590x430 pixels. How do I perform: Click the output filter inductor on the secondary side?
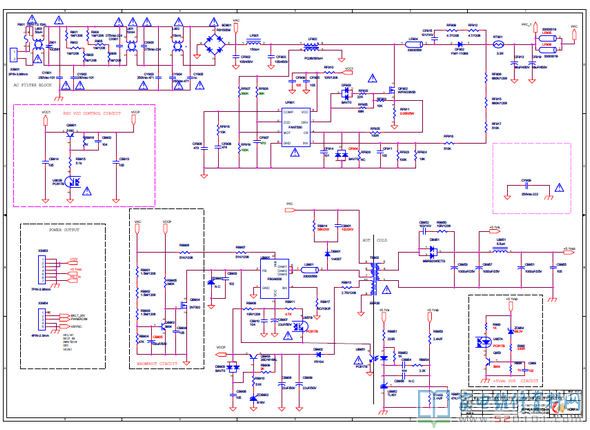(x=500, y=249)
